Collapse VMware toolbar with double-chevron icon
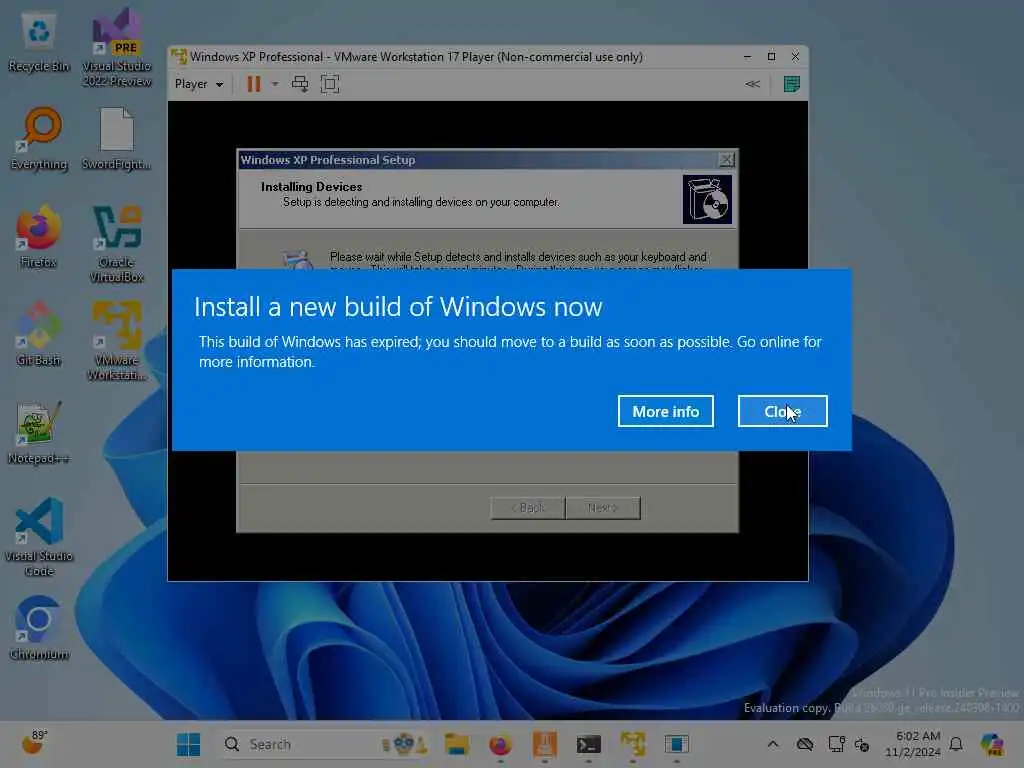The width and height of the screenshot is (1024, 768). (x=752, y=84)
